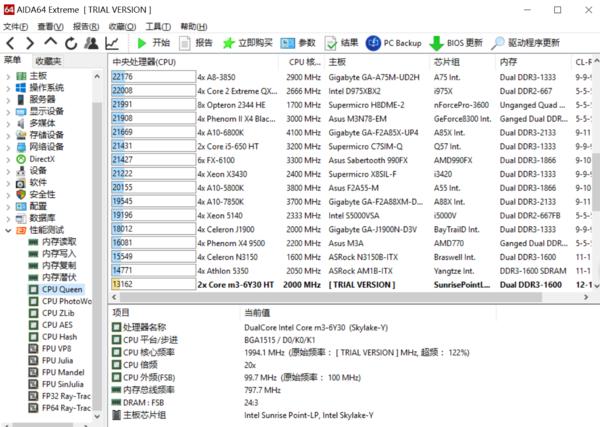Refresh the view with the refresh icon
The height and width of the screenshot is (427, 600).
click(71, 43)
